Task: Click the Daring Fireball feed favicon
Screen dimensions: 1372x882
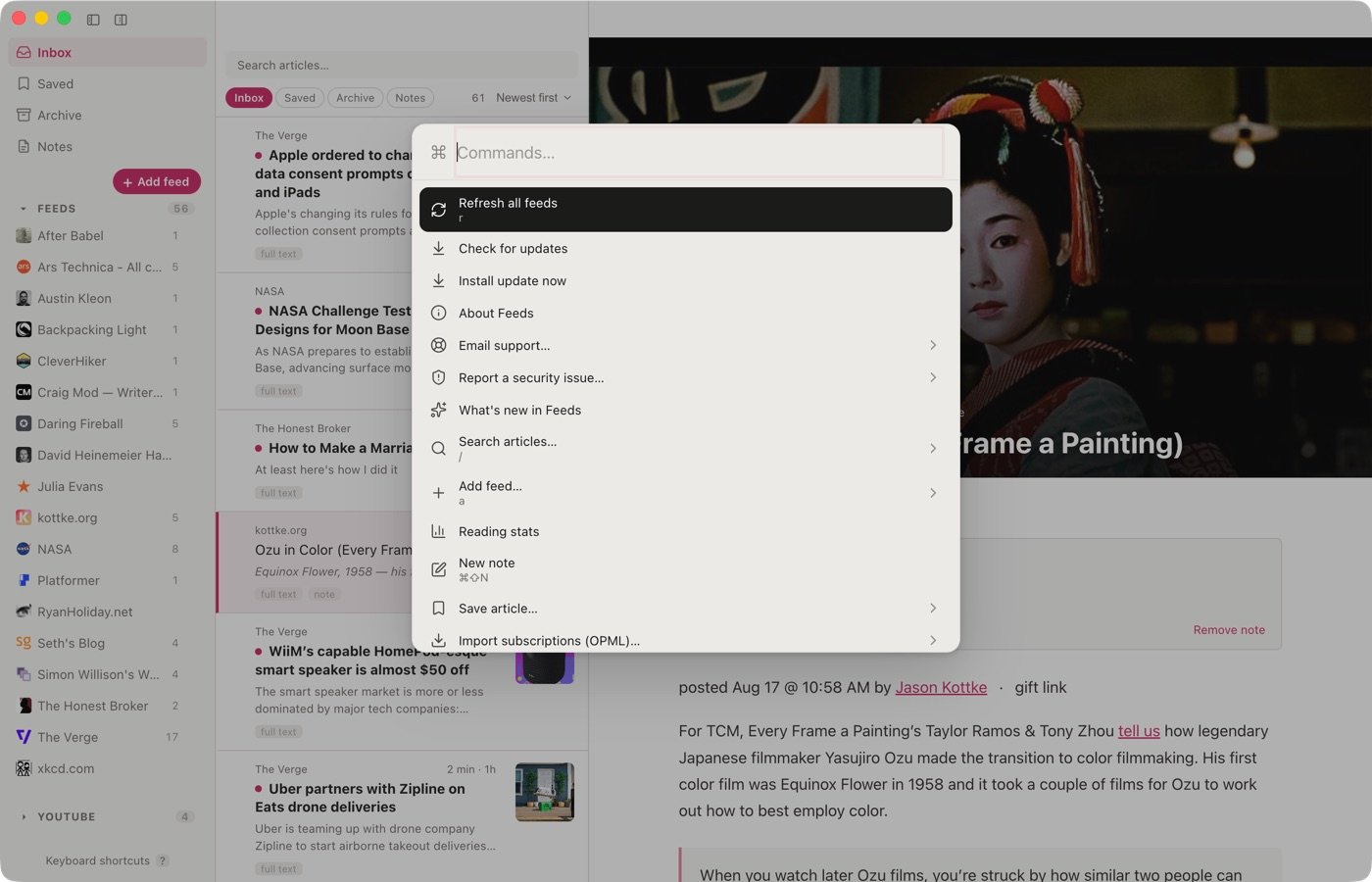Action: [x=24, y=424]
